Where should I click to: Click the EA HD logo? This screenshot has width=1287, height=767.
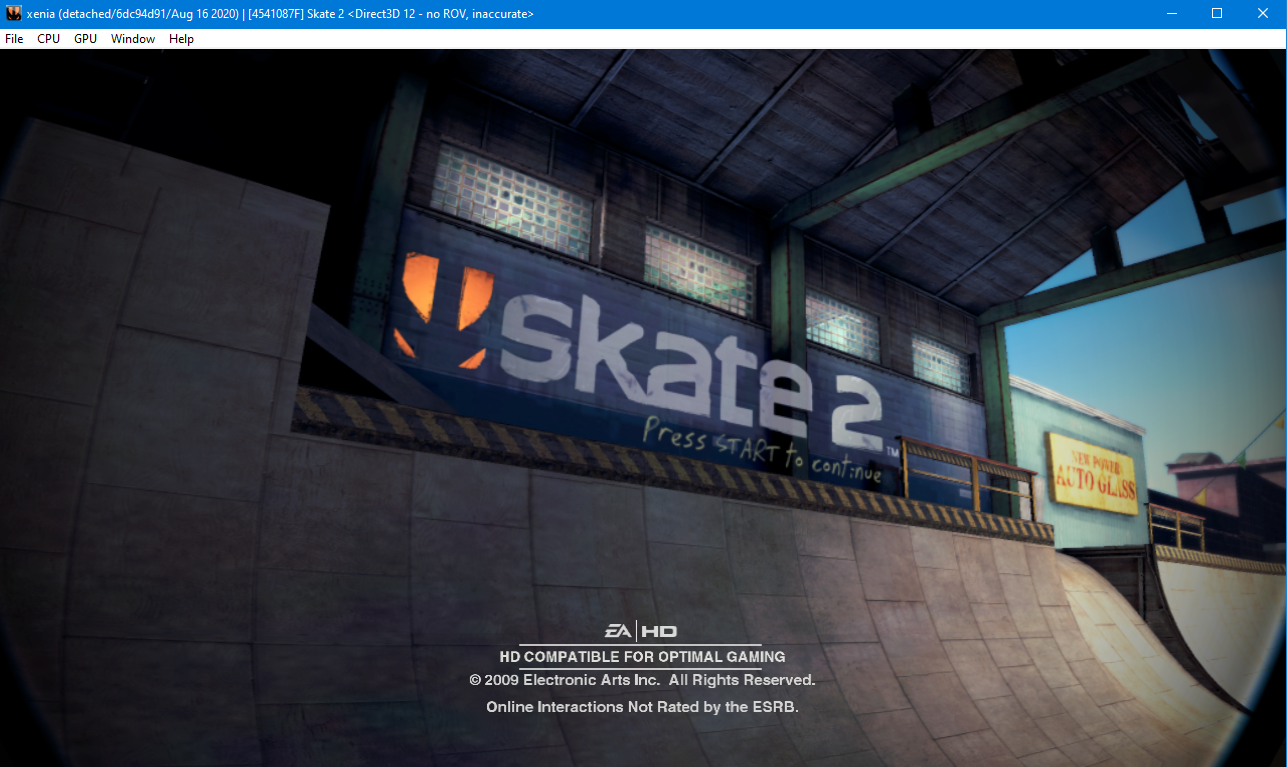640,631
